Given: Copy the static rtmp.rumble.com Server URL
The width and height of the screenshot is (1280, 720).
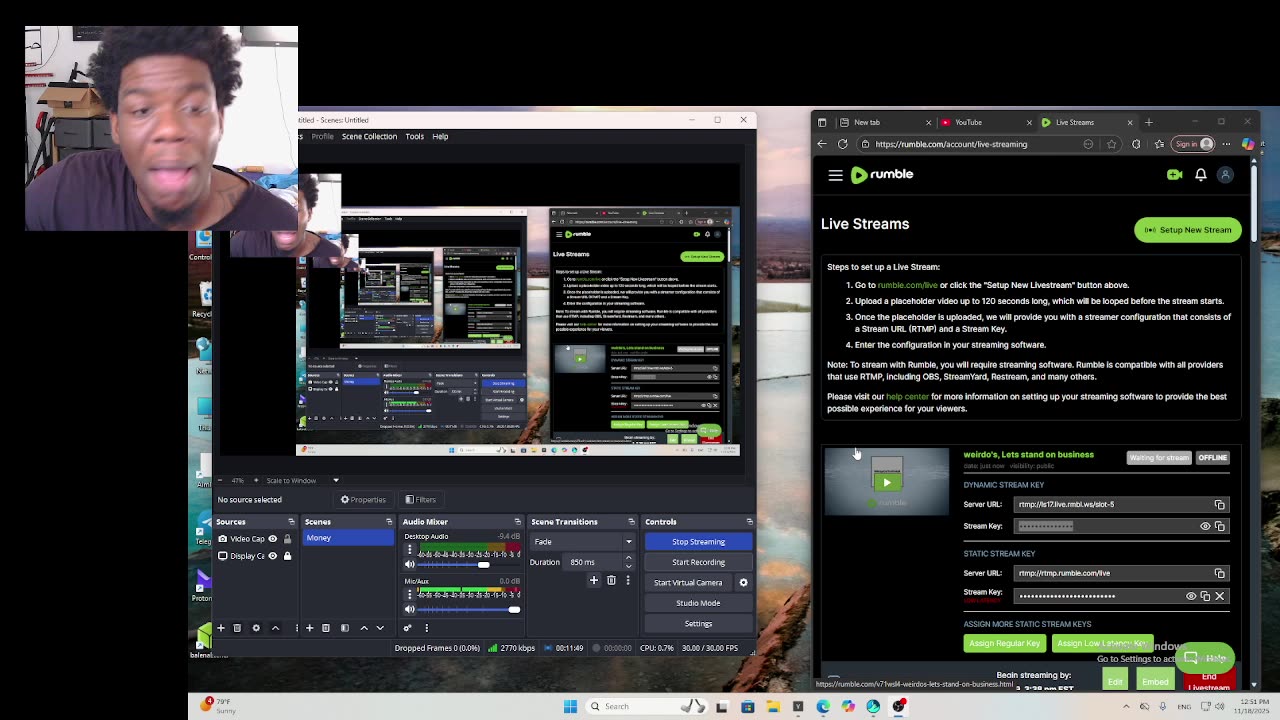Looking at the screenshot, I should pos(1219,573).
